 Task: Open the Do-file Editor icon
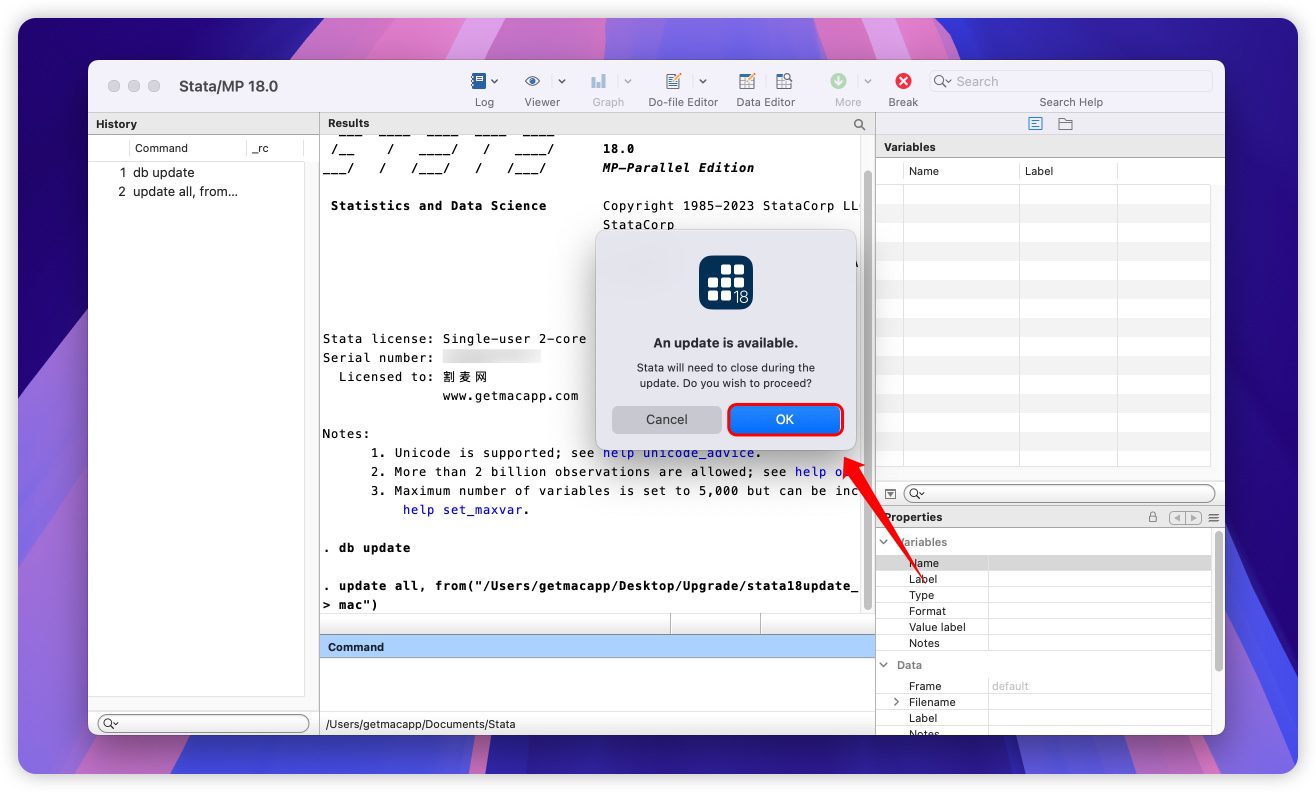coord(674,81)
